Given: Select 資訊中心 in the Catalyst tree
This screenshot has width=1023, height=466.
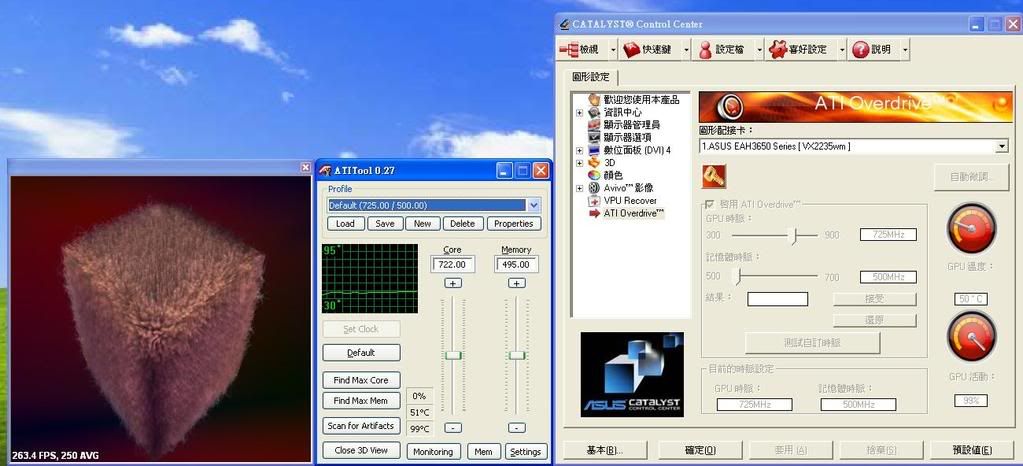Looking at the screenshot, I should pos(622,112).
